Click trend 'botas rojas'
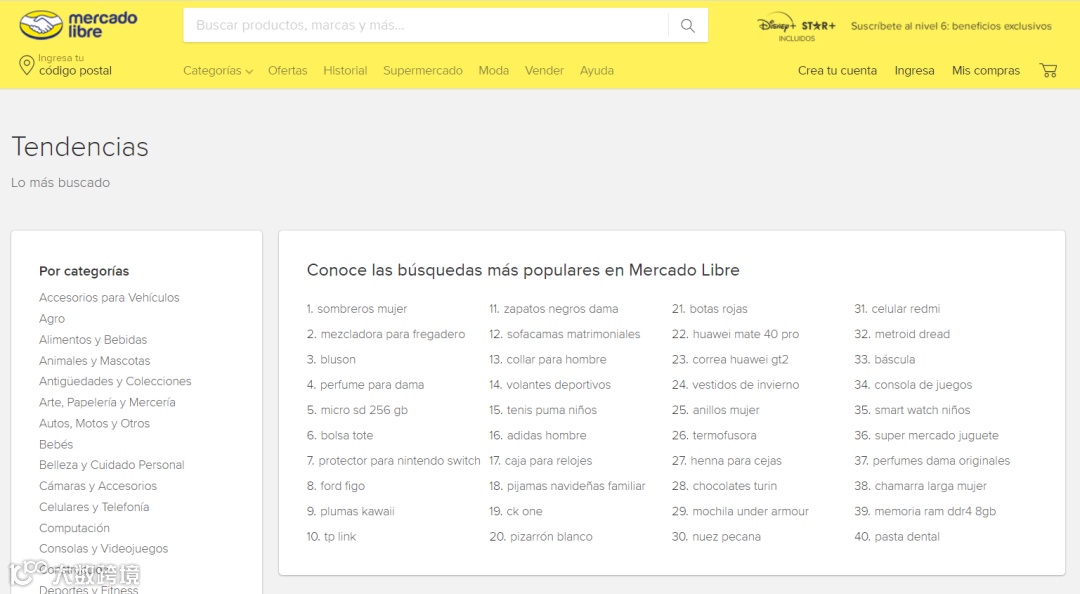1080x594 pixels. coord(718,309)
